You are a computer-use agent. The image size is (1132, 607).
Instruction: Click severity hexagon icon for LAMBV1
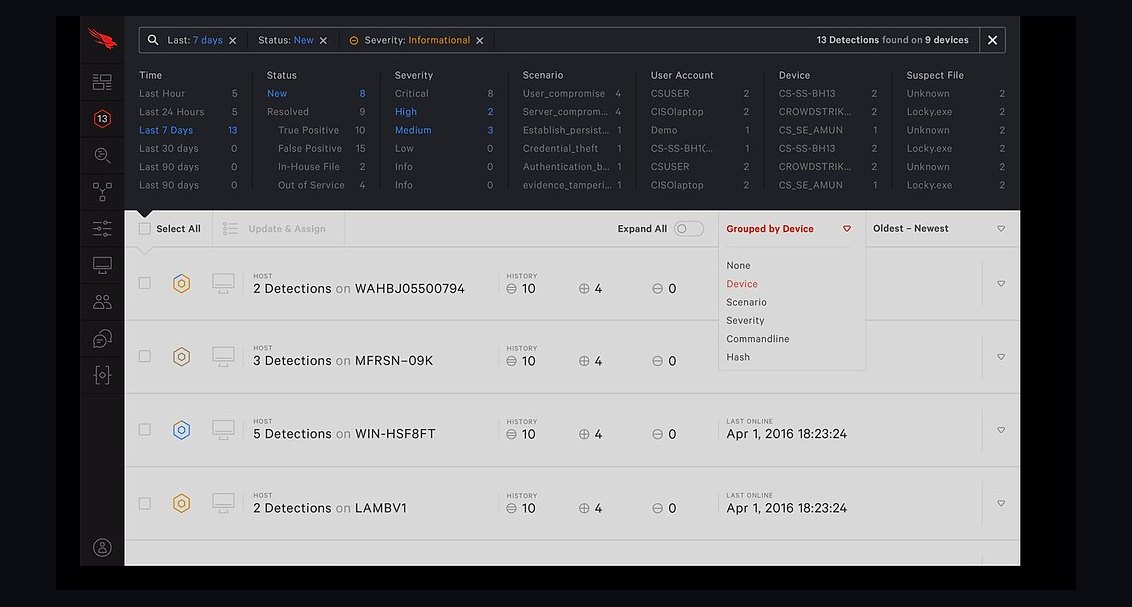tap(181, 503)
